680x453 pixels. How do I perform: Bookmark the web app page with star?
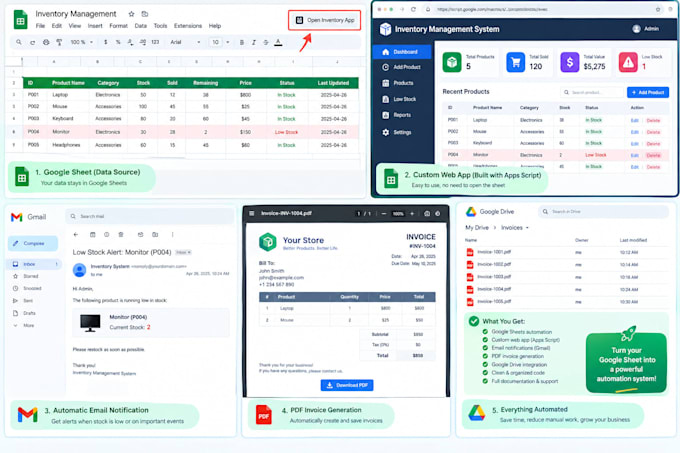[x=658, y=9]
